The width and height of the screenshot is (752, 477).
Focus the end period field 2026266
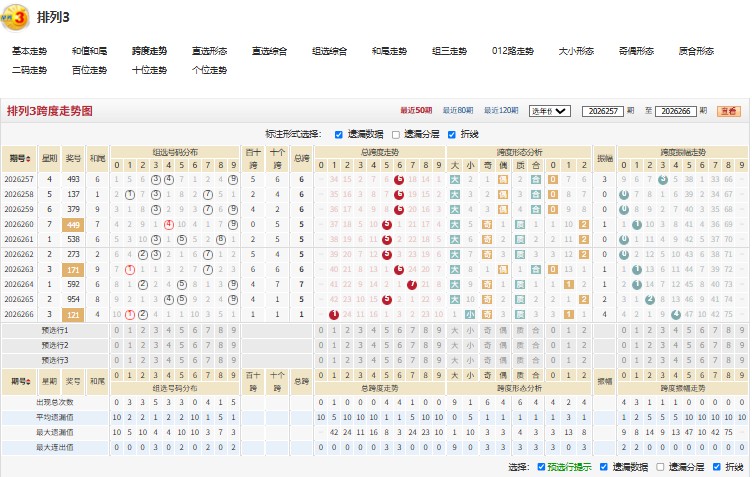point(676,111)
